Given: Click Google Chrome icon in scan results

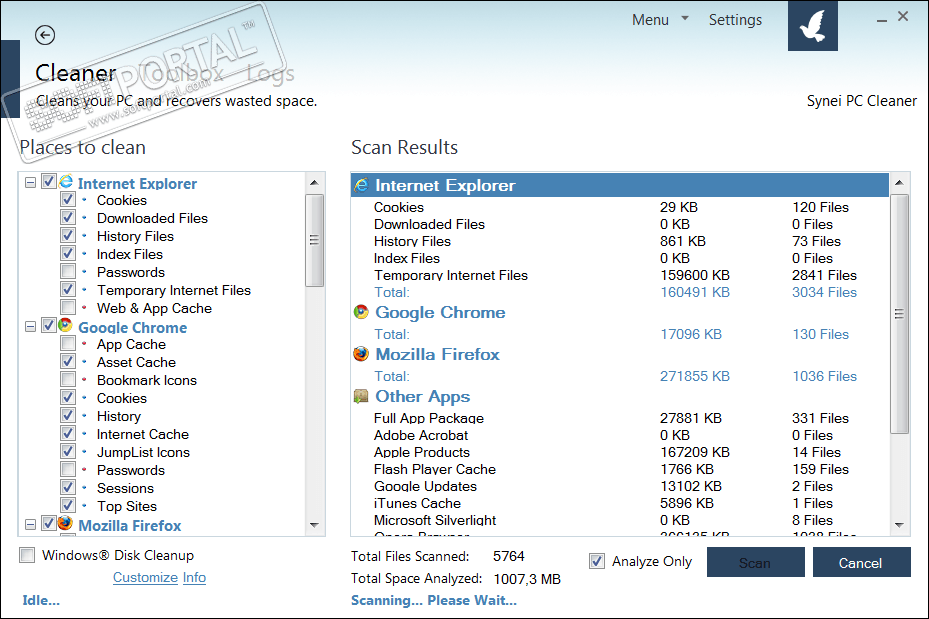Looking at the screenshot, I should click(x=361, y=312).
